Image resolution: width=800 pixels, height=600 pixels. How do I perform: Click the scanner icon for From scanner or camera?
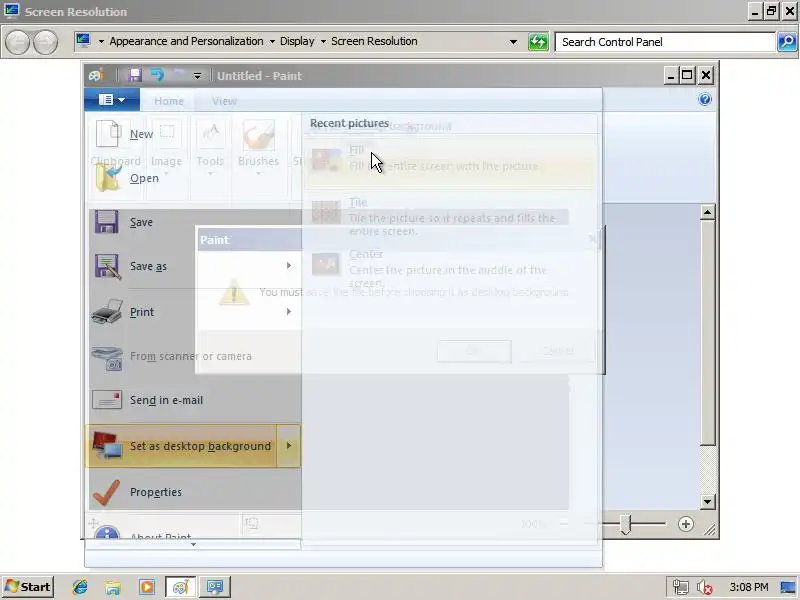107,357
